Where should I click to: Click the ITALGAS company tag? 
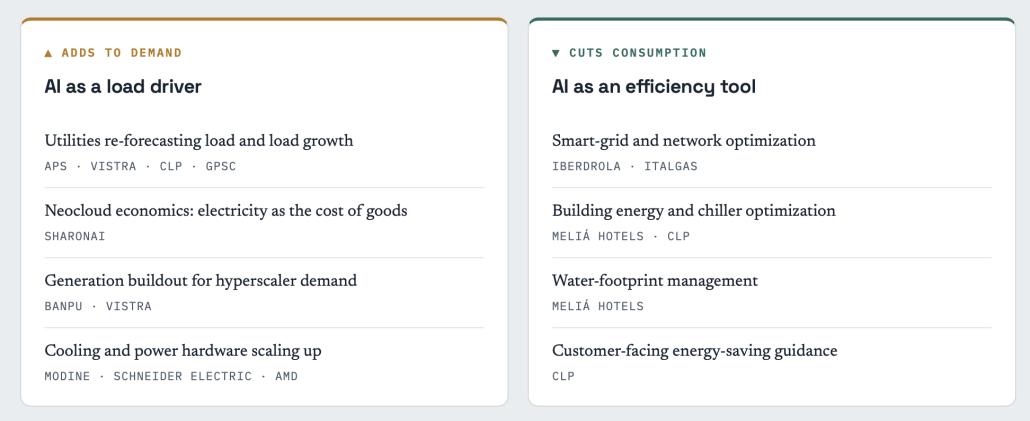pyautogui.click(x=671, y=167)
